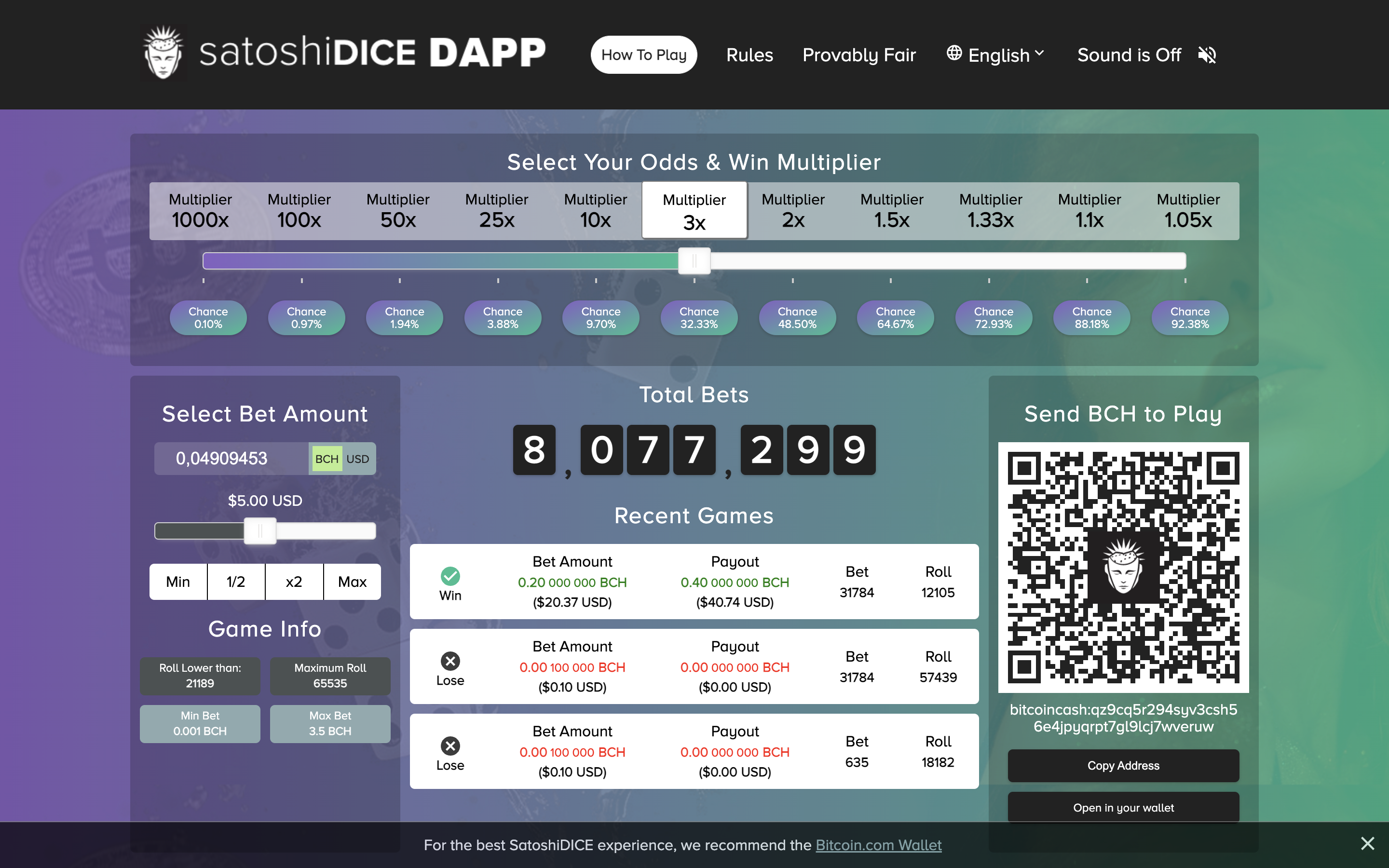Click the ($40.74 USD) payout value

click(735, 602)
